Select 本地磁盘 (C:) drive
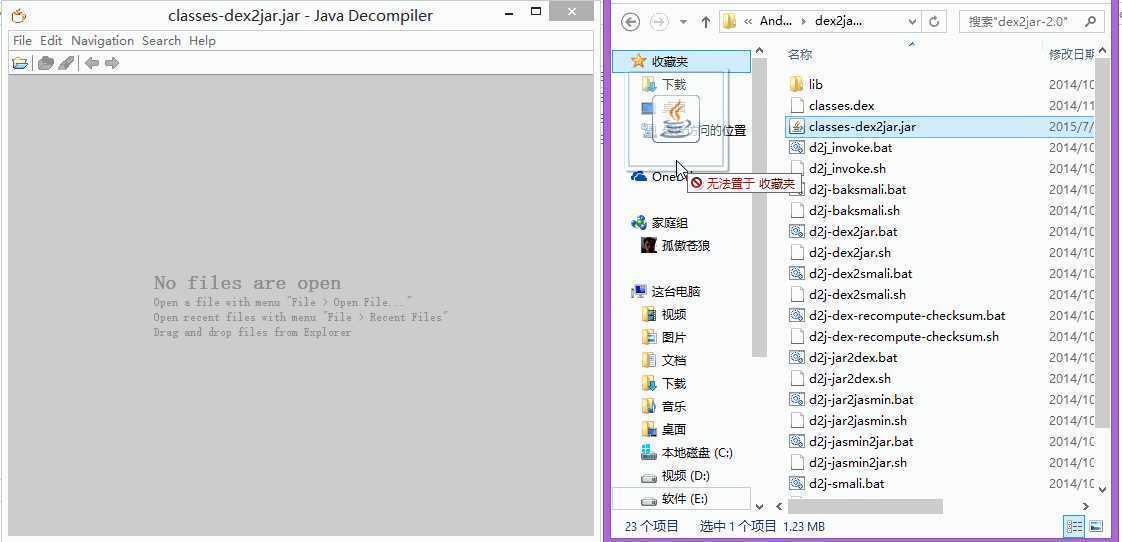The height and width of the screenshot is (542, 1122). 687,453
